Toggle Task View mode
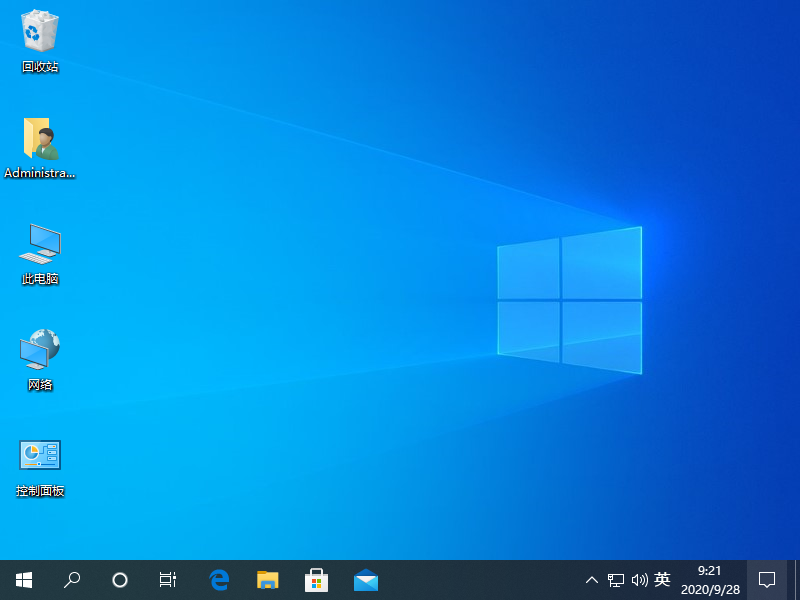 point(167,580)
